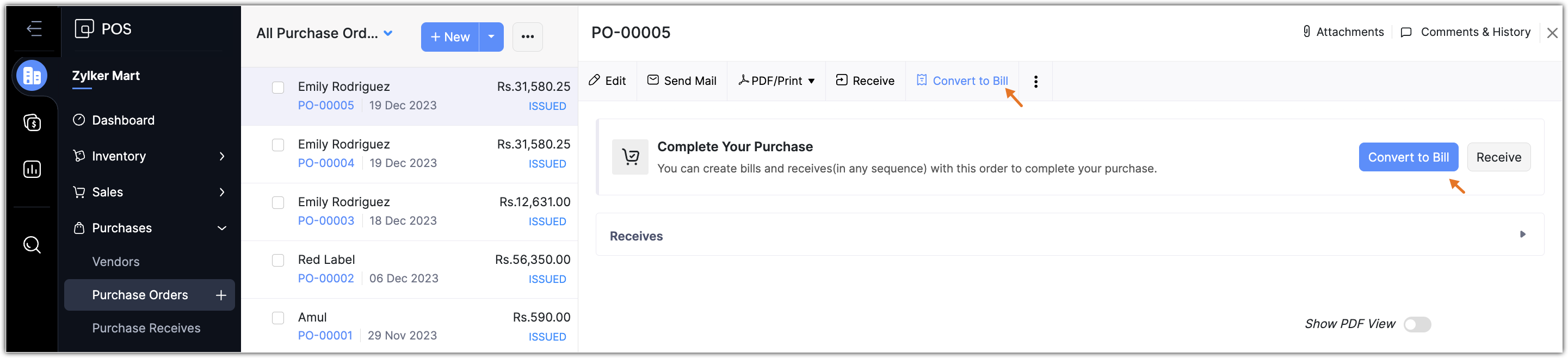
Task: Open the reports chart icon in the left rail
Action: pos(32,169)
